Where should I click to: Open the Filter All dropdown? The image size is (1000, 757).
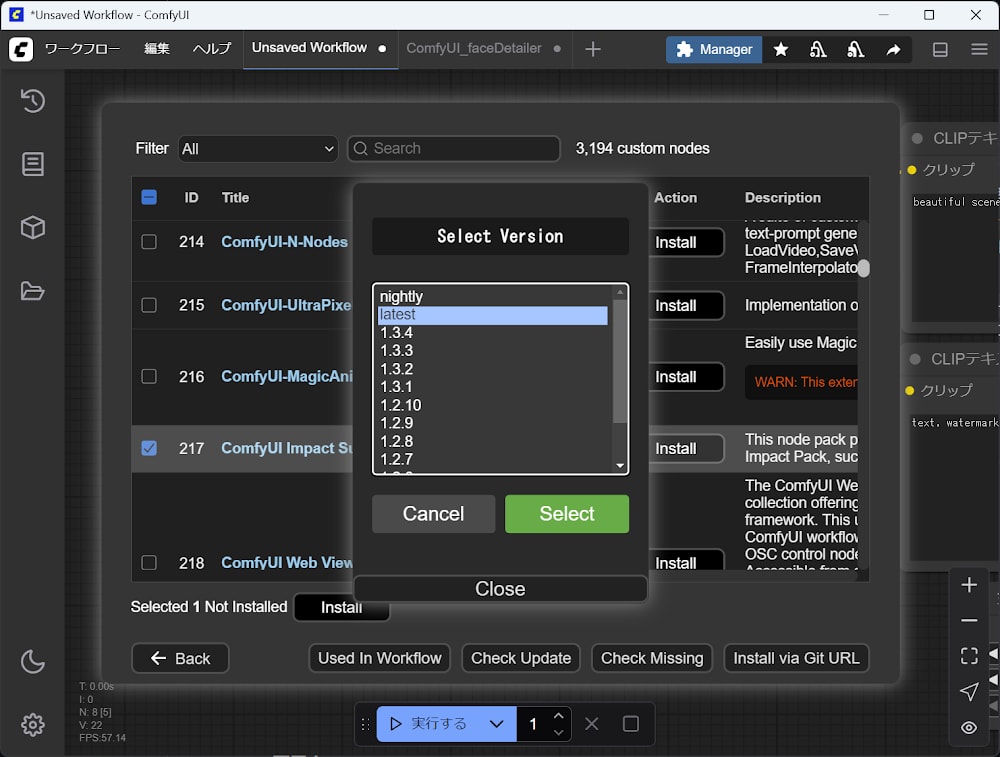[x=258, y=149]
